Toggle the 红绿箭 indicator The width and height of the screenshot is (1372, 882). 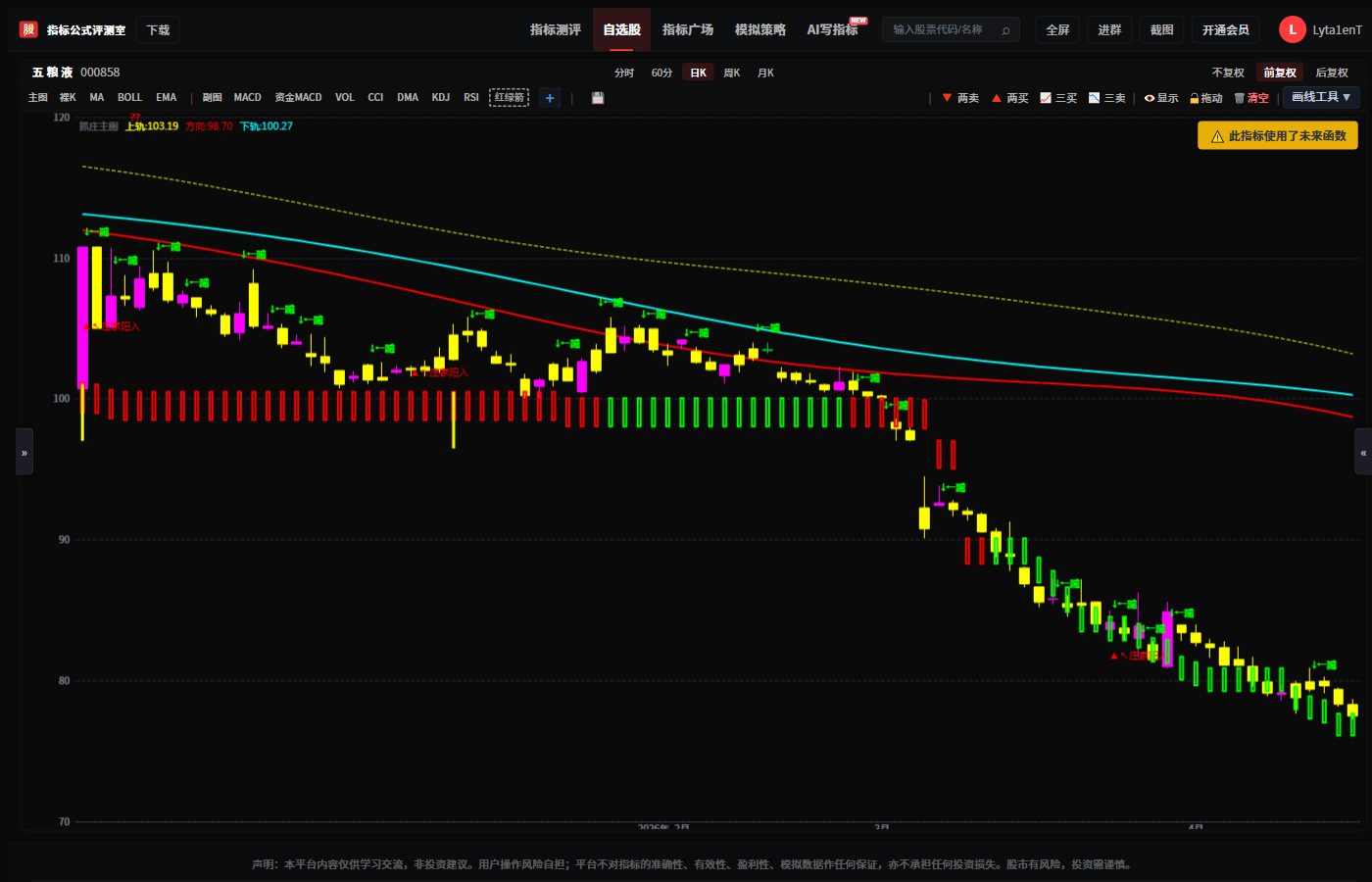510,97
